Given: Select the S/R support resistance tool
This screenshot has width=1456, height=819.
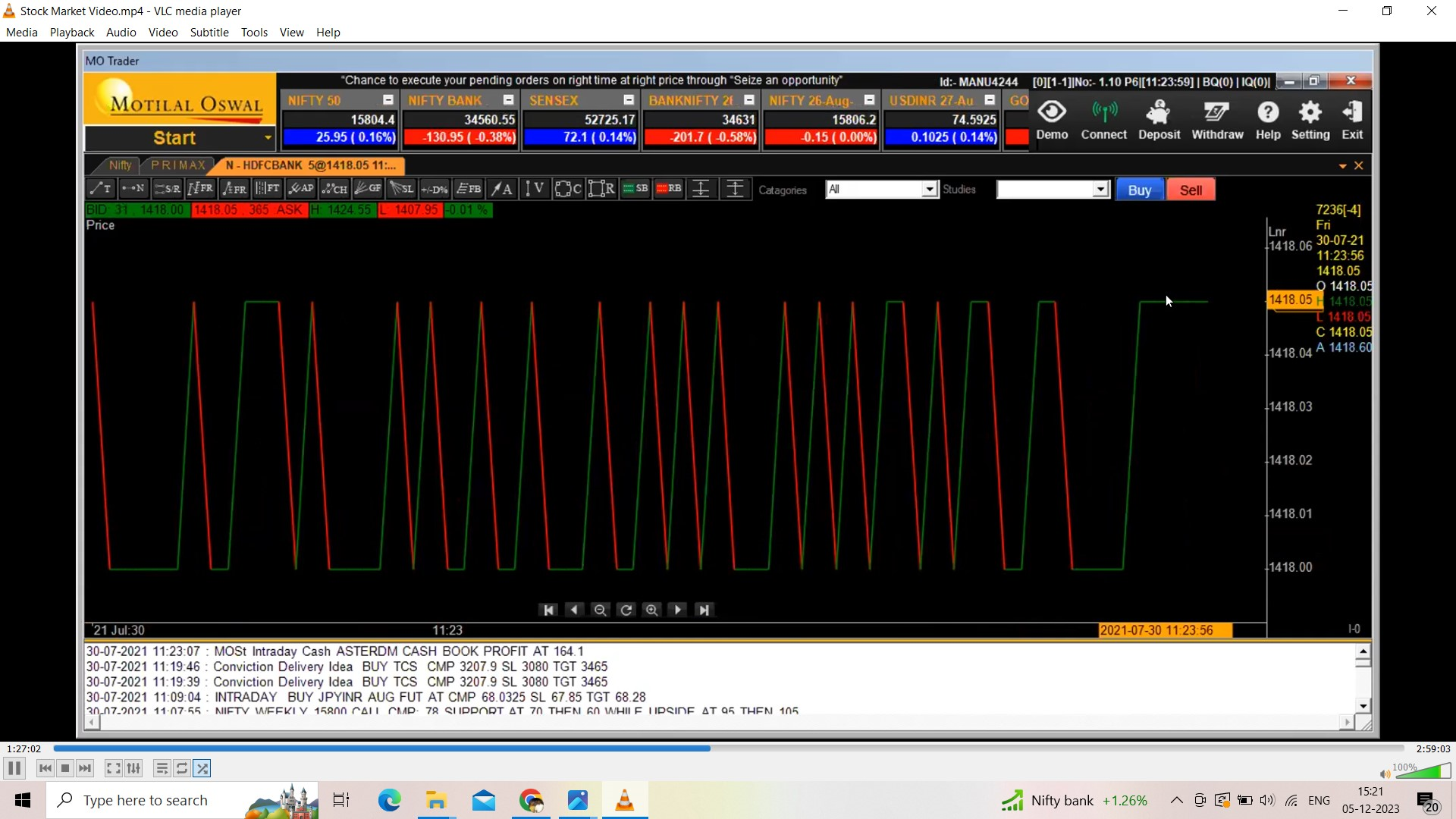Looking at the screenshot, I should tap(167, 189).
